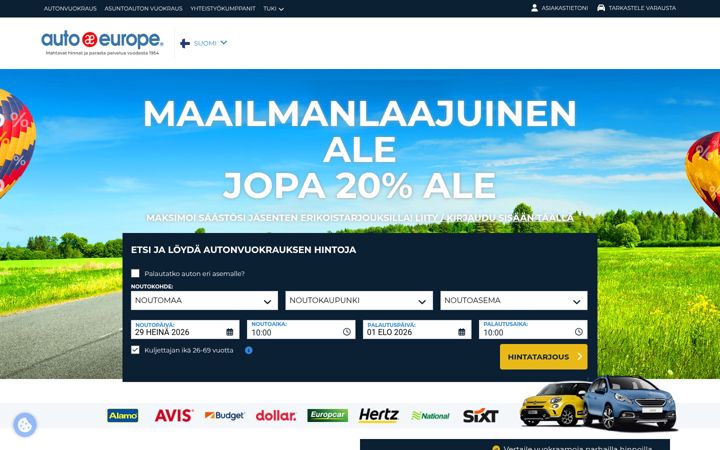Click the Finland flag icon
The height and width of the screenshot is (450, 720).
pyautogui.click(x=185, y=43)
